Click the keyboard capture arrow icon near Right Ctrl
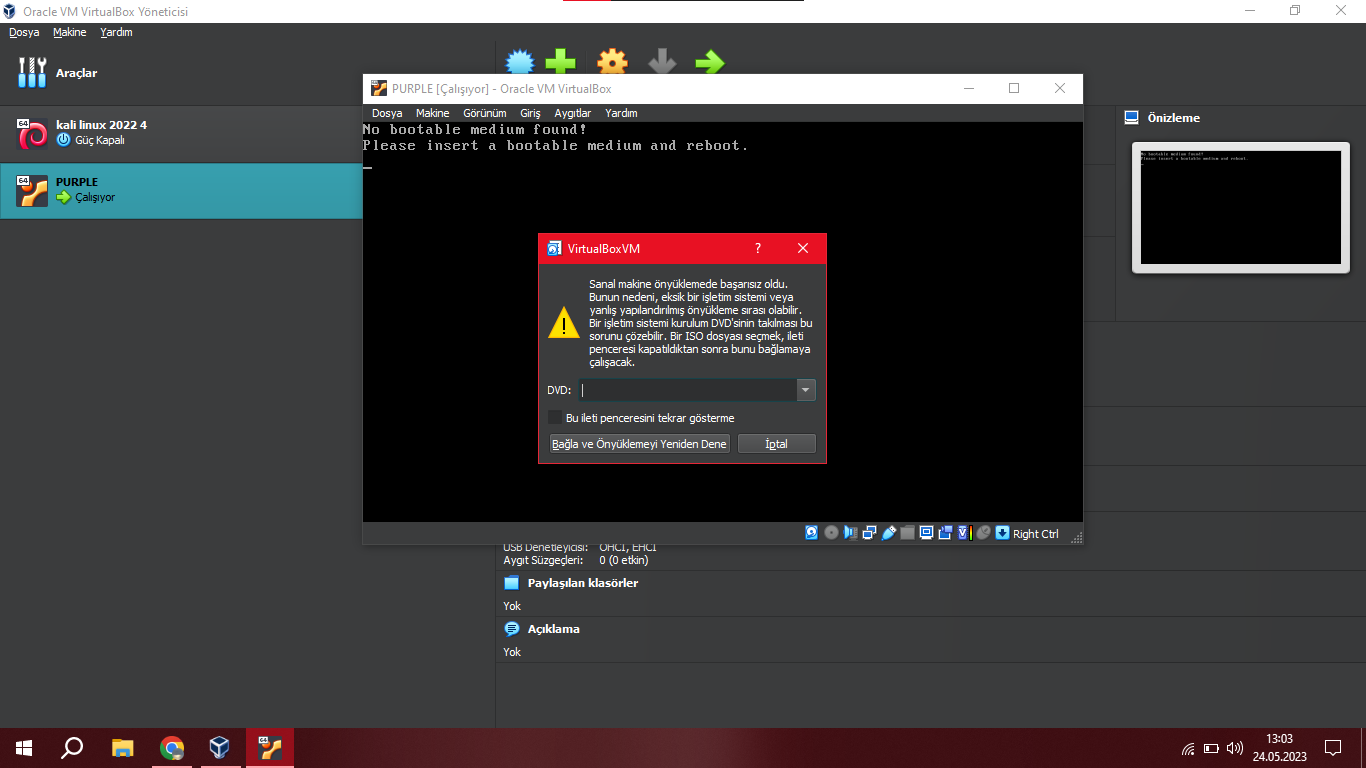Viewport: 1366px width, 768px height. (1002, 533)
